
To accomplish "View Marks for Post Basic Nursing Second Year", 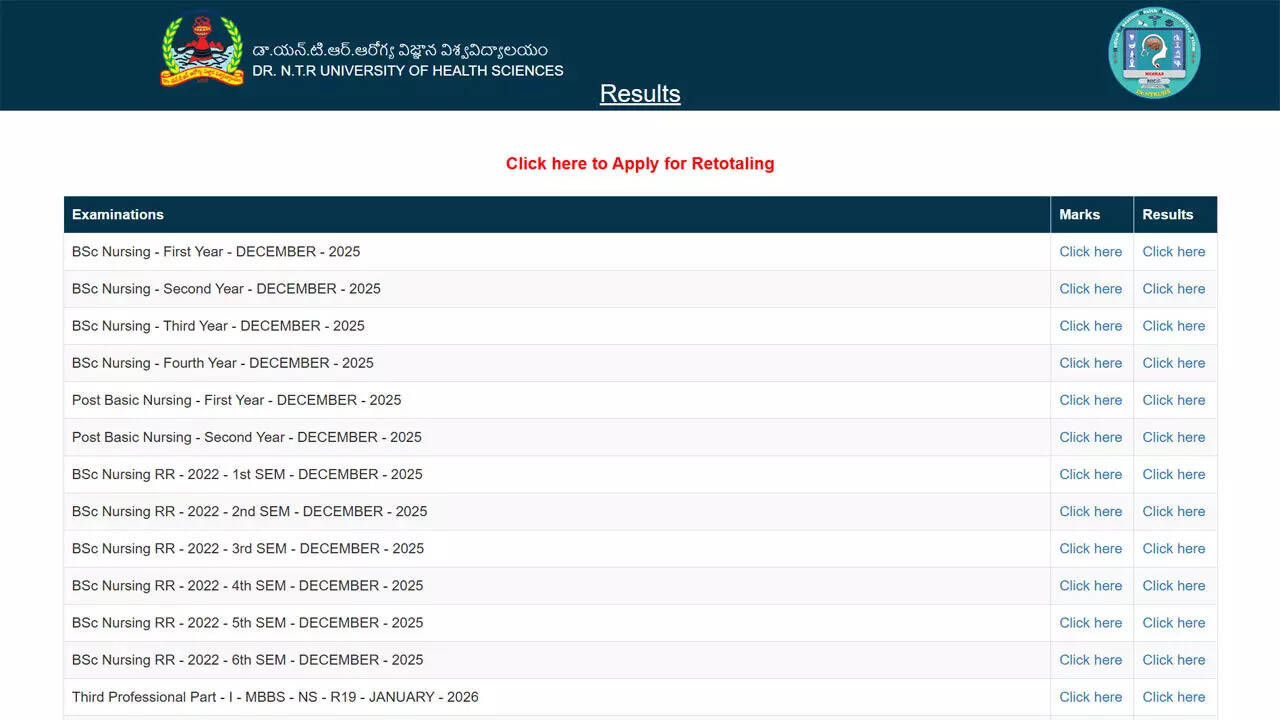I will [1090, 437].
